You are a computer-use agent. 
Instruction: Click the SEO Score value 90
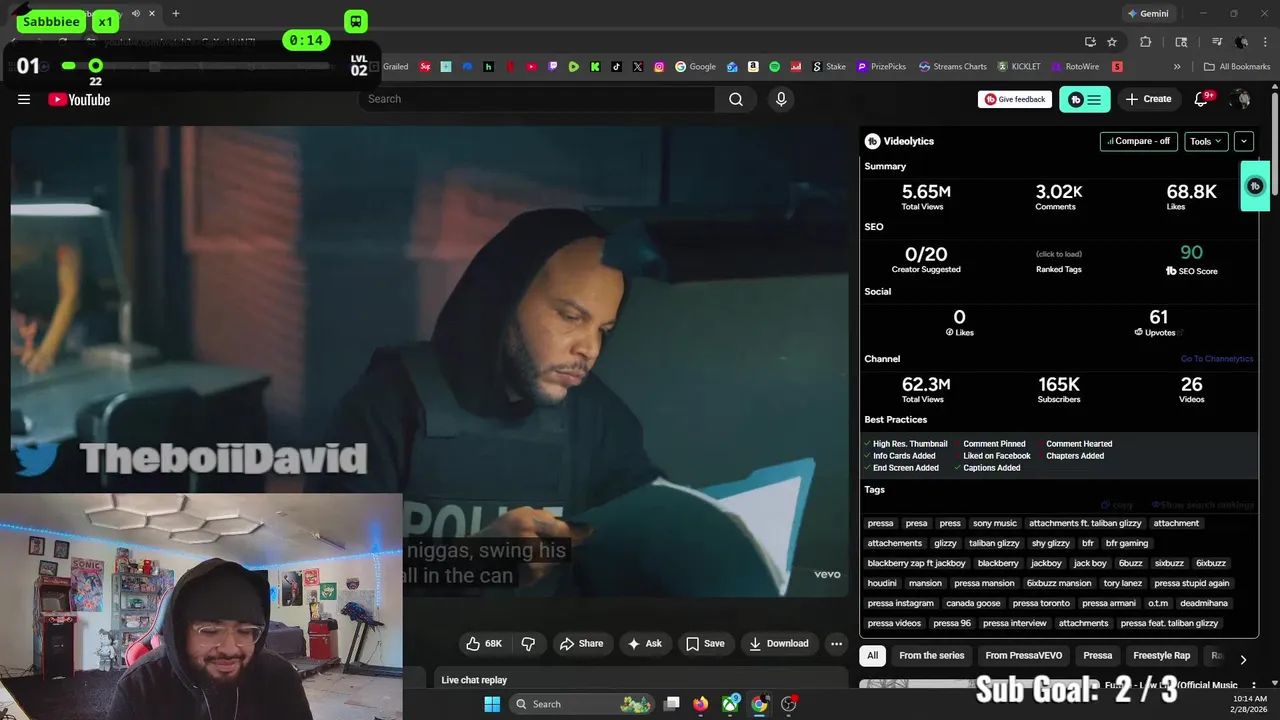point(1191,253)
